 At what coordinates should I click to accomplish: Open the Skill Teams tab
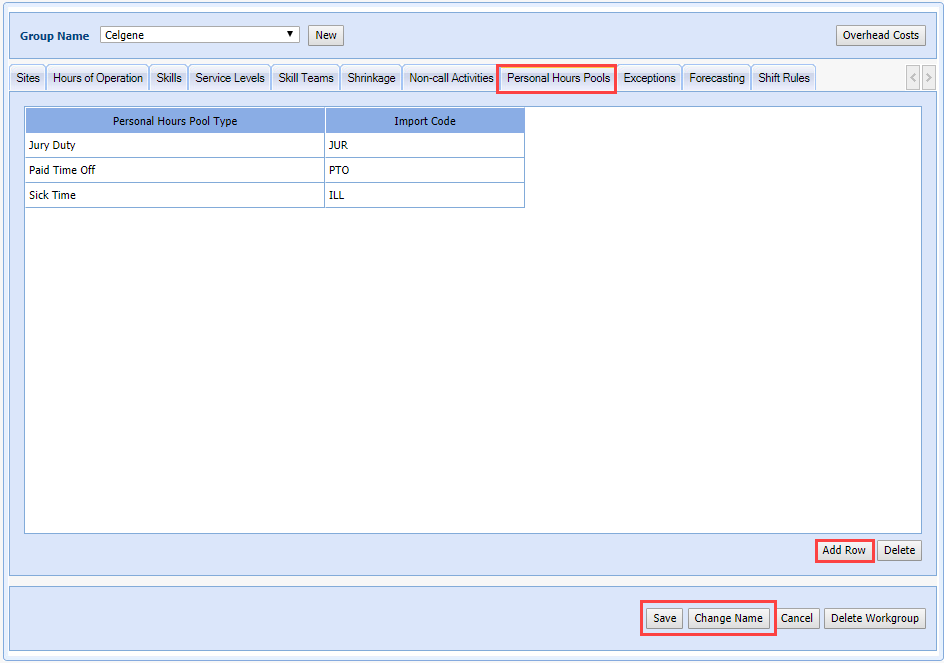[306, 78]
